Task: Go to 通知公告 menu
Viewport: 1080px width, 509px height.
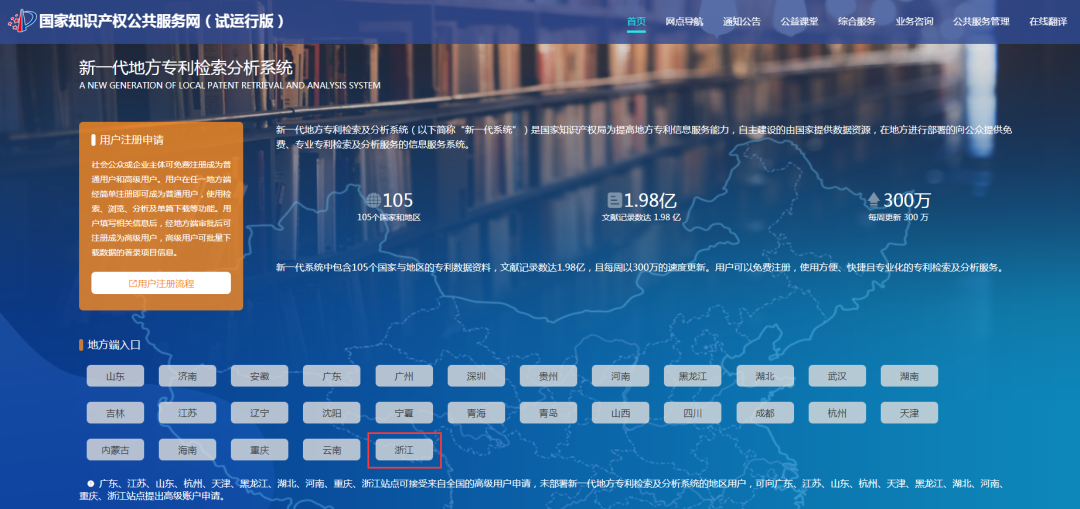Action: point(742,21)
